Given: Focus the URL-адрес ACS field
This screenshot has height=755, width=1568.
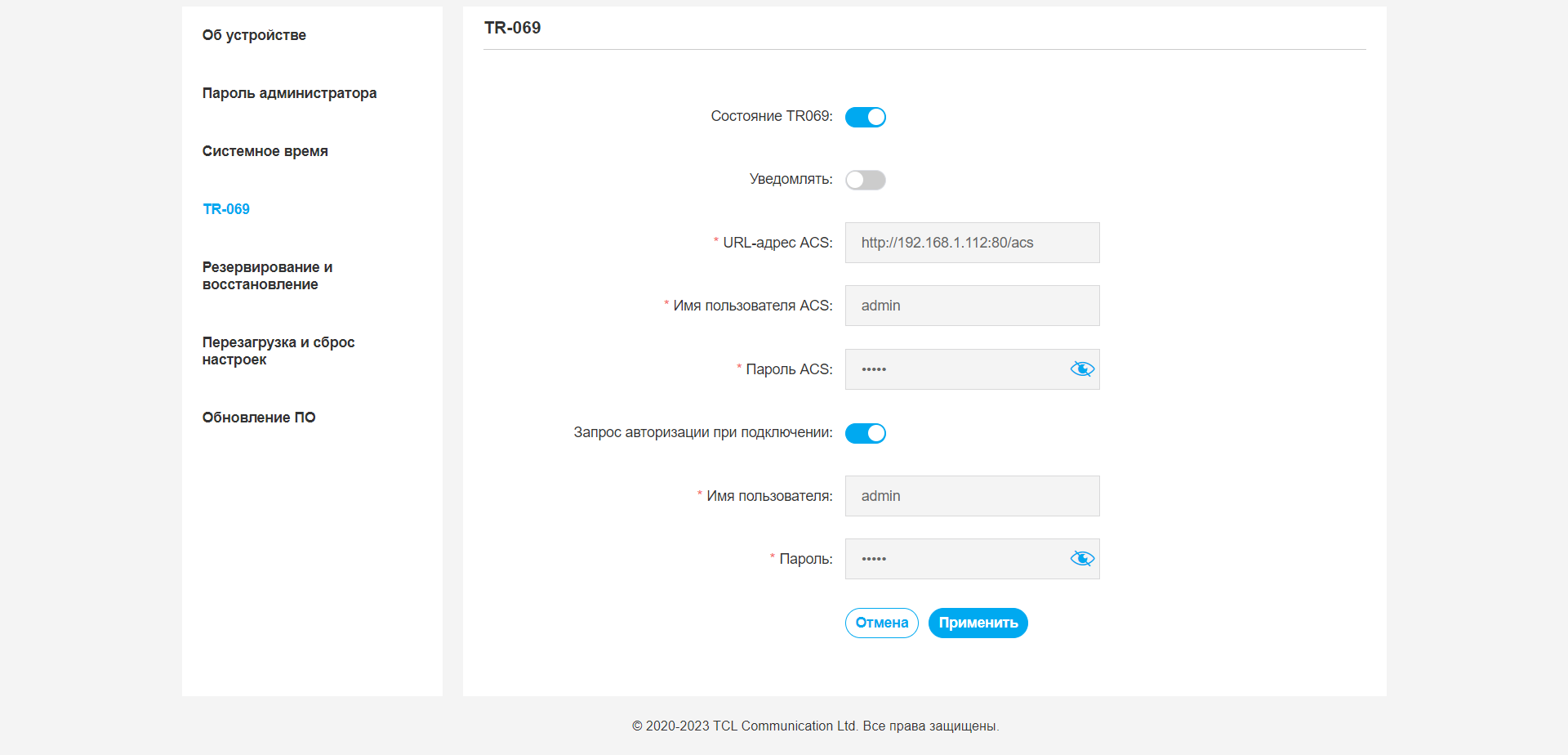Looking at the screenshot, I should pos(972,243).
